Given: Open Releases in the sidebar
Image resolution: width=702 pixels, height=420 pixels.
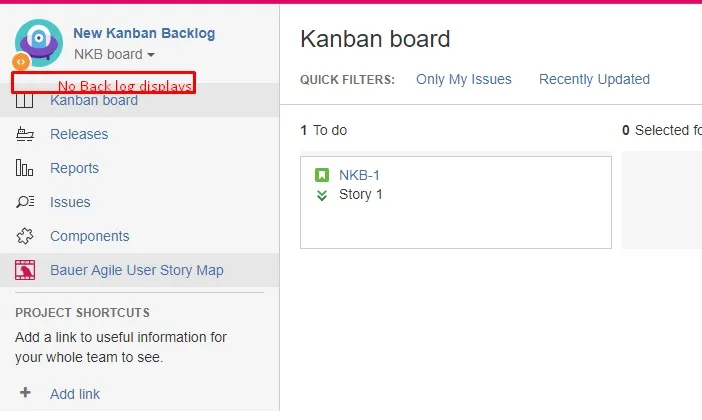Looking at the screenshot, I should [79, 135].
